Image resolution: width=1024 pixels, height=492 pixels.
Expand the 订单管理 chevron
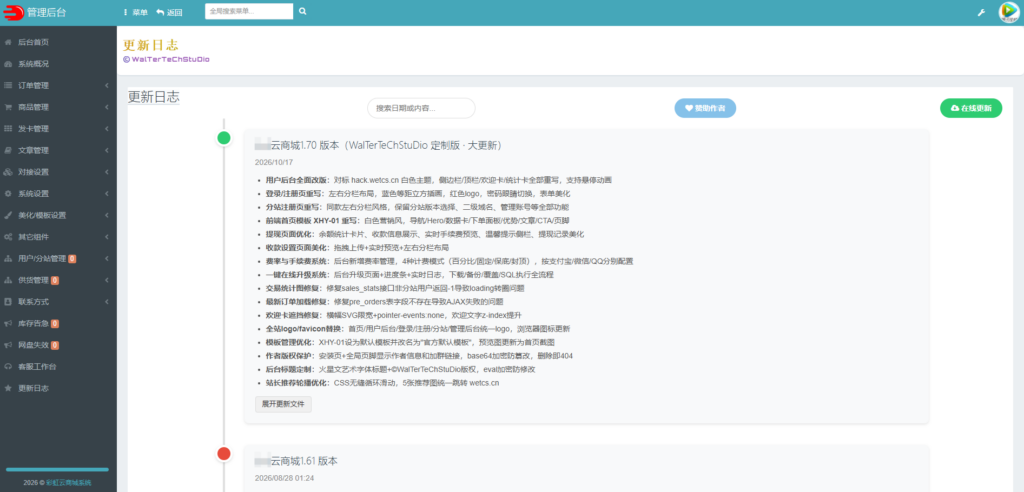tap(106, 86)
